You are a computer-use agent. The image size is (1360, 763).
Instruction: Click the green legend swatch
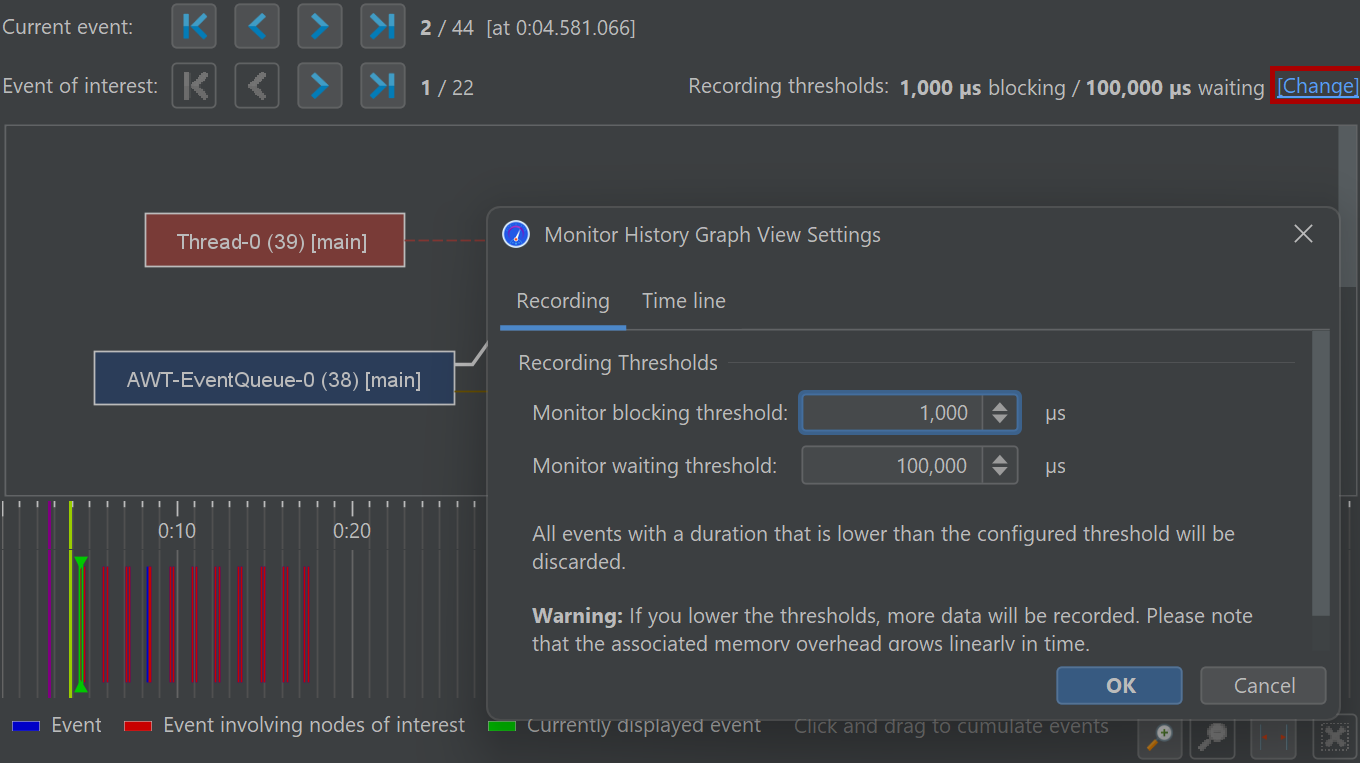(502, 726)
